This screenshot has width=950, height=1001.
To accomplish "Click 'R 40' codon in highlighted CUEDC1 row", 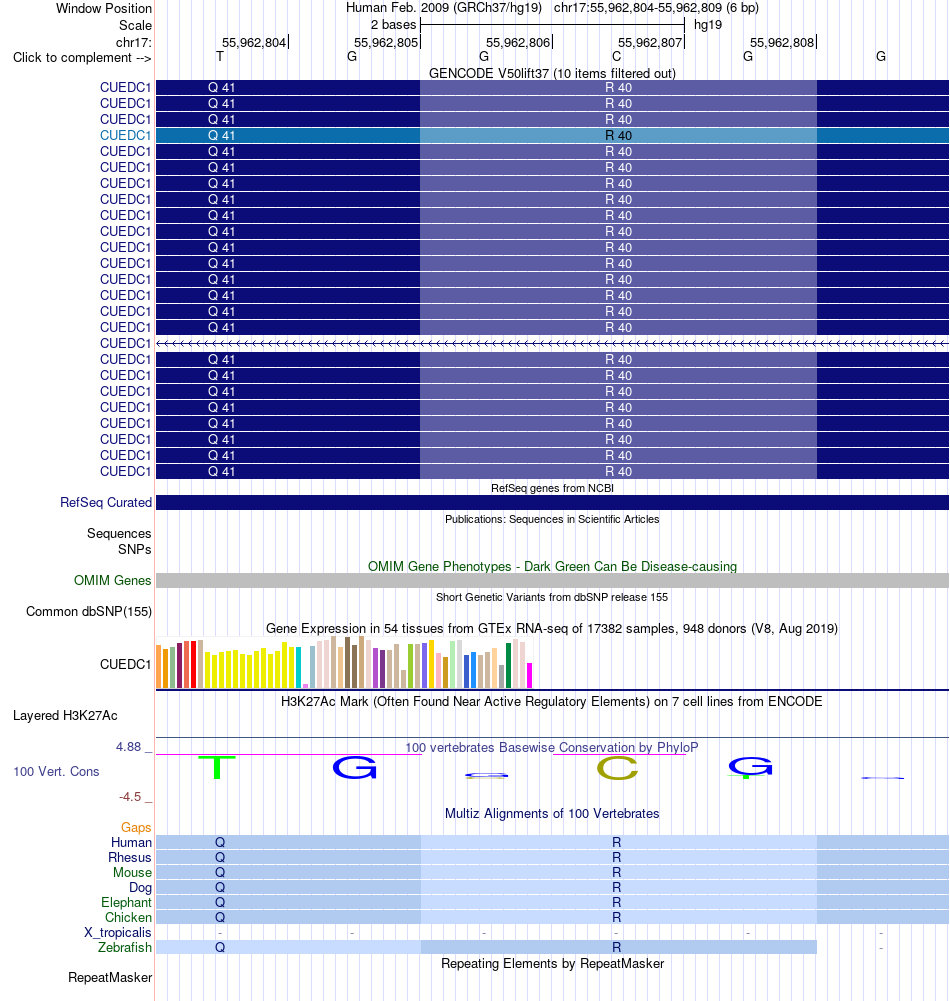I will coord(618,135).
